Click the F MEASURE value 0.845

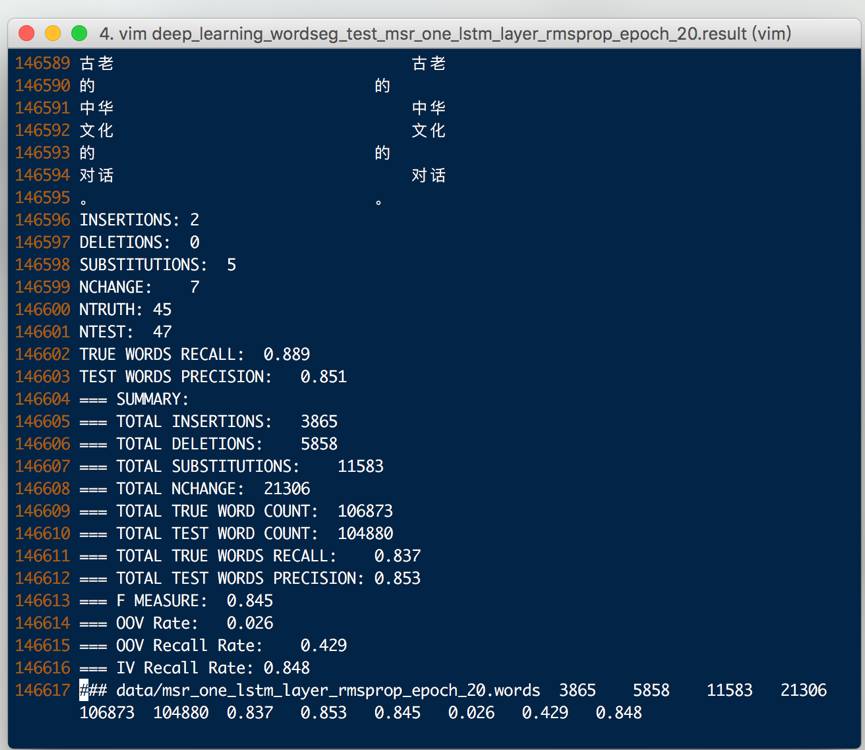click(x=250, y=601)
